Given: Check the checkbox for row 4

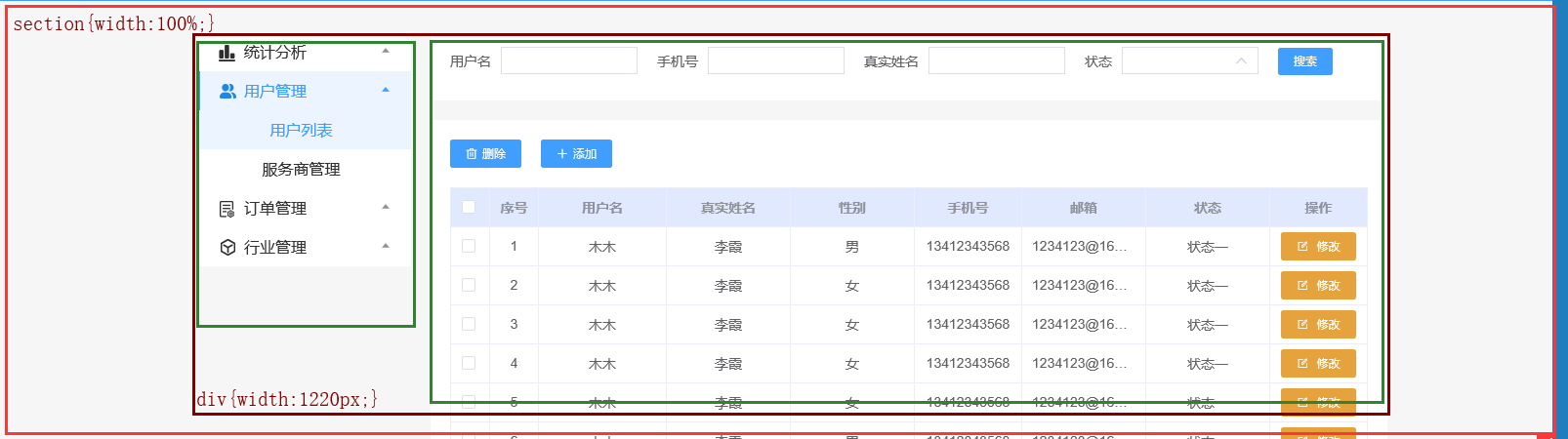Looking at the screenshot, I should [469, 363].
